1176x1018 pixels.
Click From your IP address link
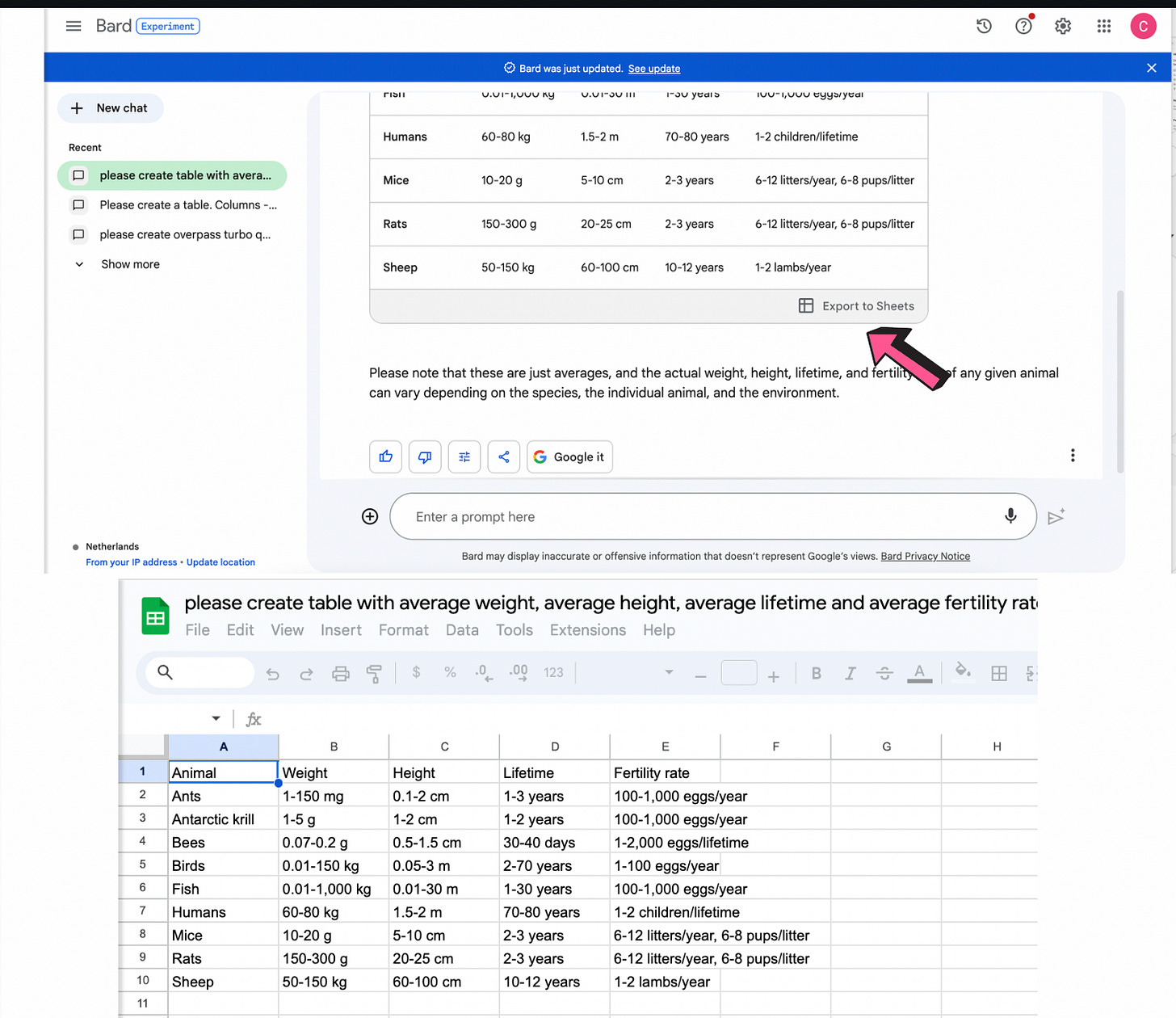click(x=132, y=562)
